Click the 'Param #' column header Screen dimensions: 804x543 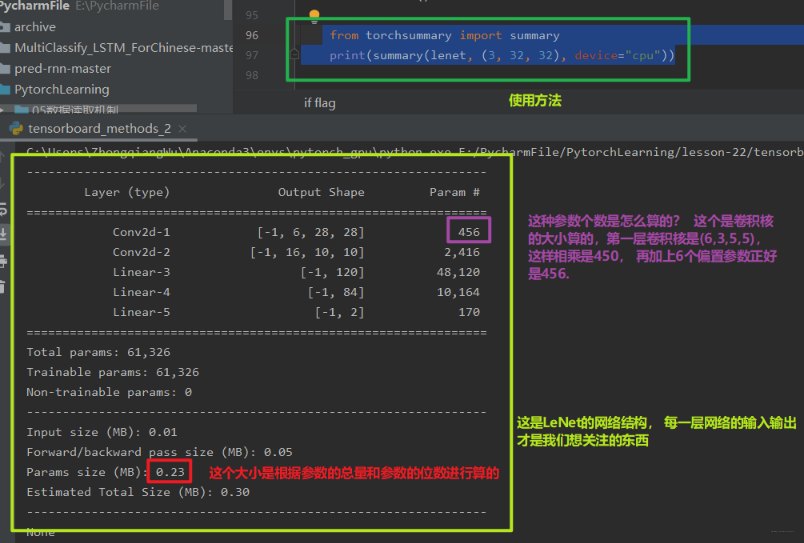click(454, 192)
